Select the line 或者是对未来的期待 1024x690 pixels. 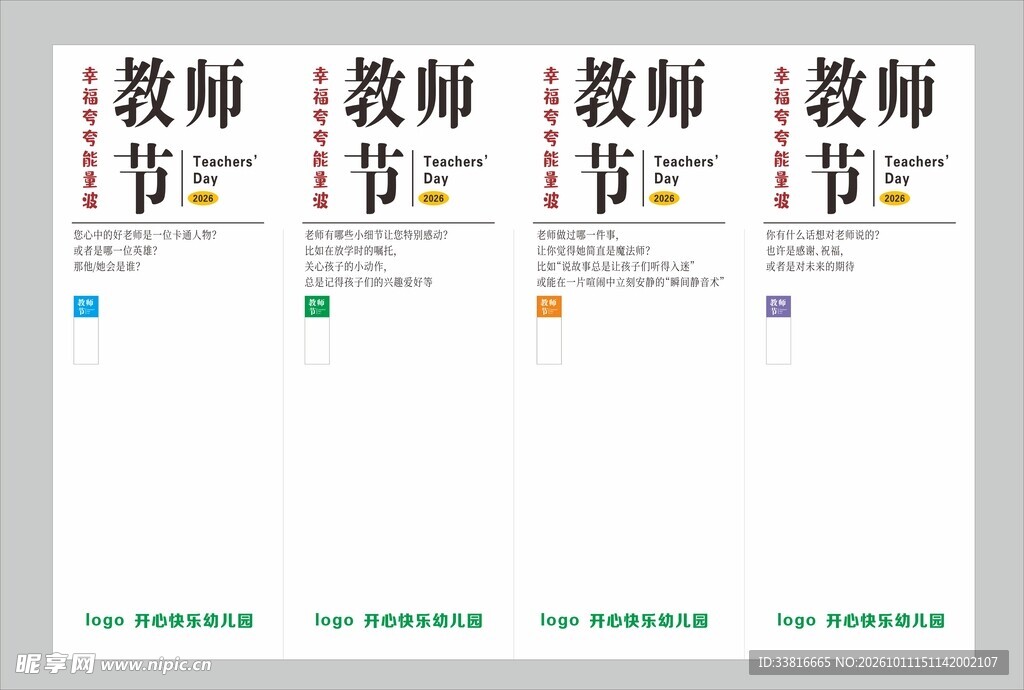810,266
